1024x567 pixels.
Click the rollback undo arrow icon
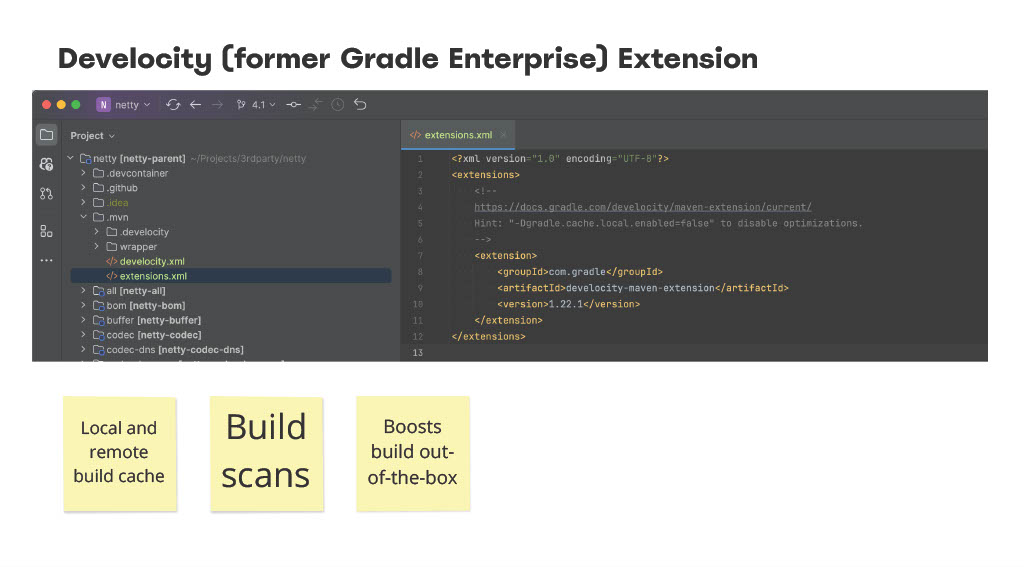tap(360, 105)
